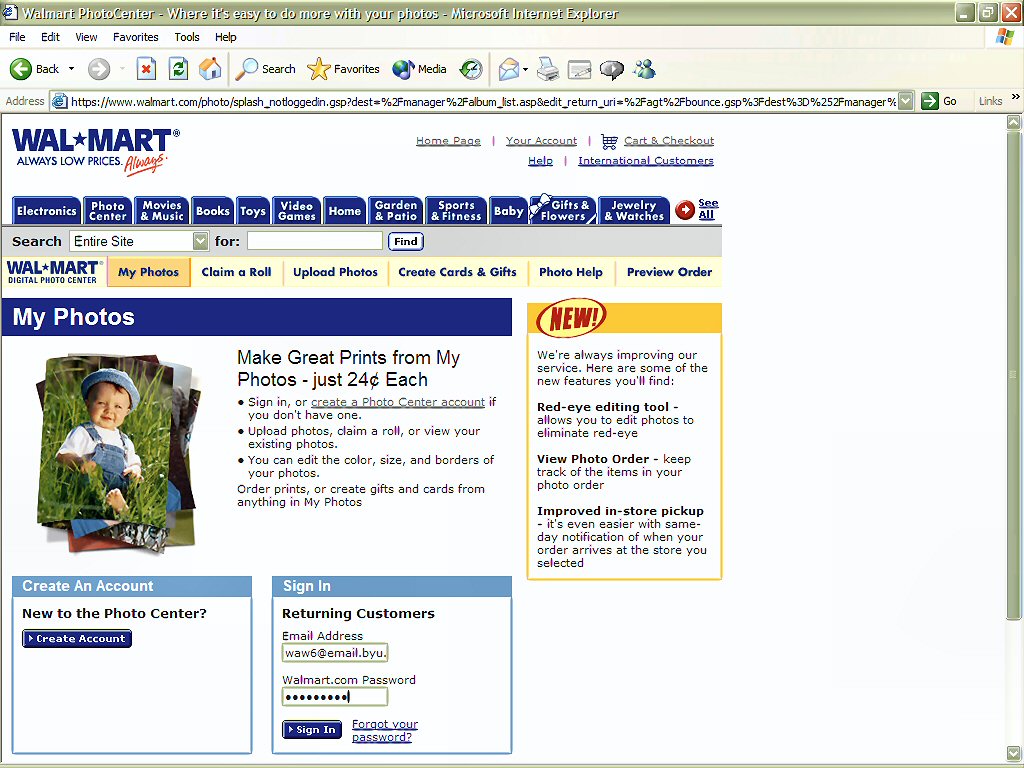The width and height of the screenshot is (1024, 768).
Task: Open the Help menu
Action: [226, 37]
